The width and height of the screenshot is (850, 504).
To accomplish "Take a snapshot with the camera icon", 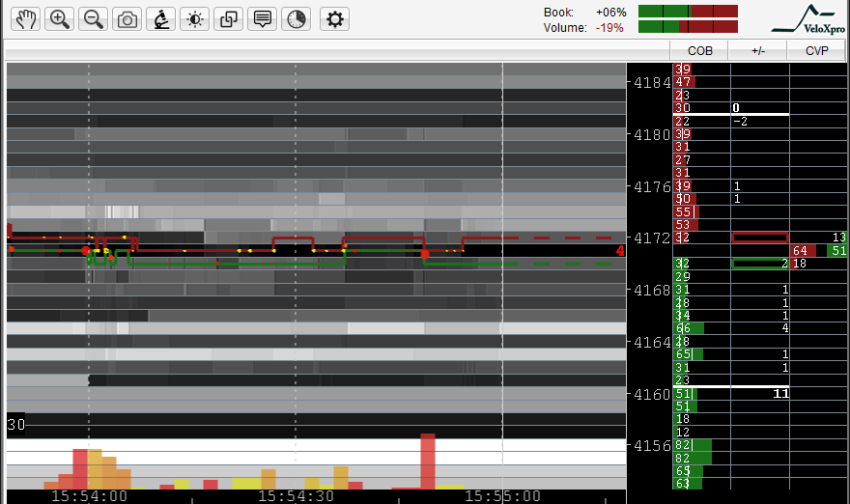I will (x=127, y=20).
